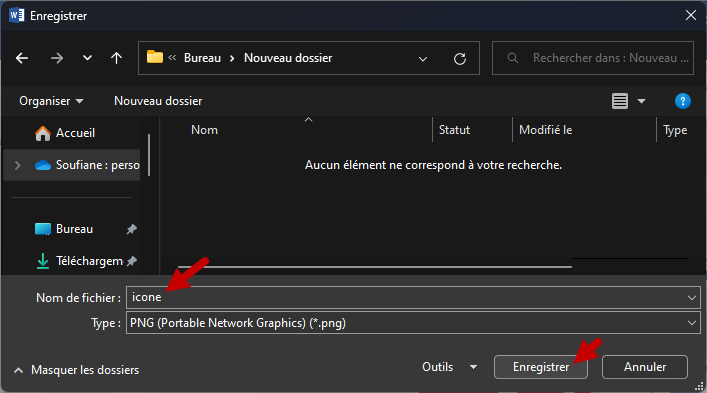This screenshot has width=707, height=393.
Task: Click the chevron between Bureau and Nouveau dossier
Action: tap(232, 59)
